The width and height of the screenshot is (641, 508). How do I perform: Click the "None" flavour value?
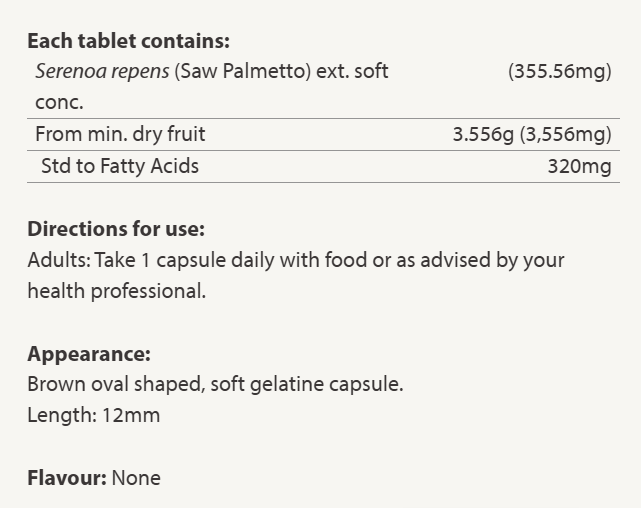pyautogui.click(x=136, y=478)
